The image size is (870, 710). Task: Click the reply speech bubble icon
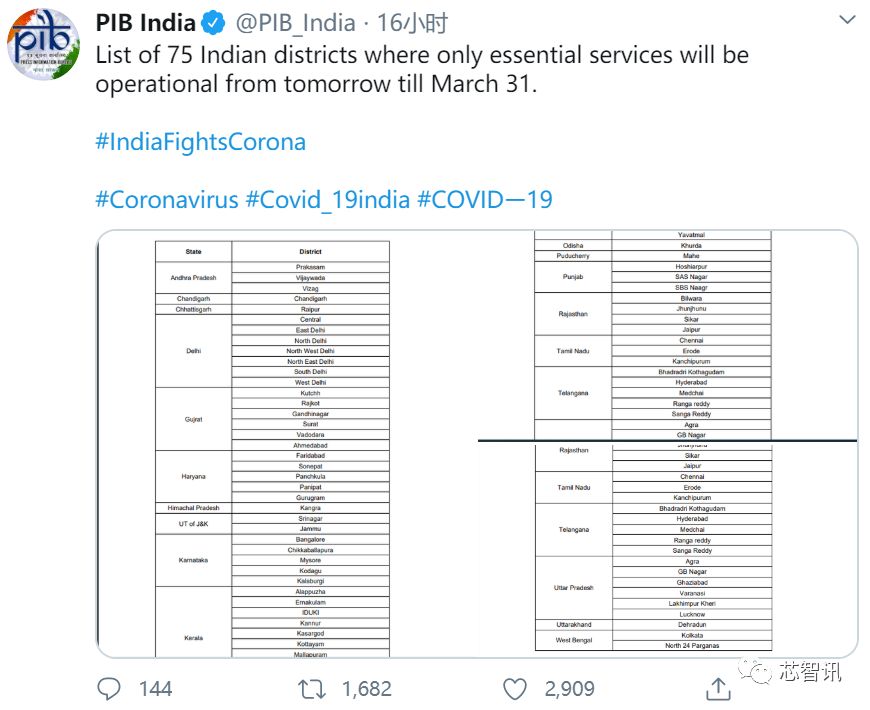tap(109, 688)
